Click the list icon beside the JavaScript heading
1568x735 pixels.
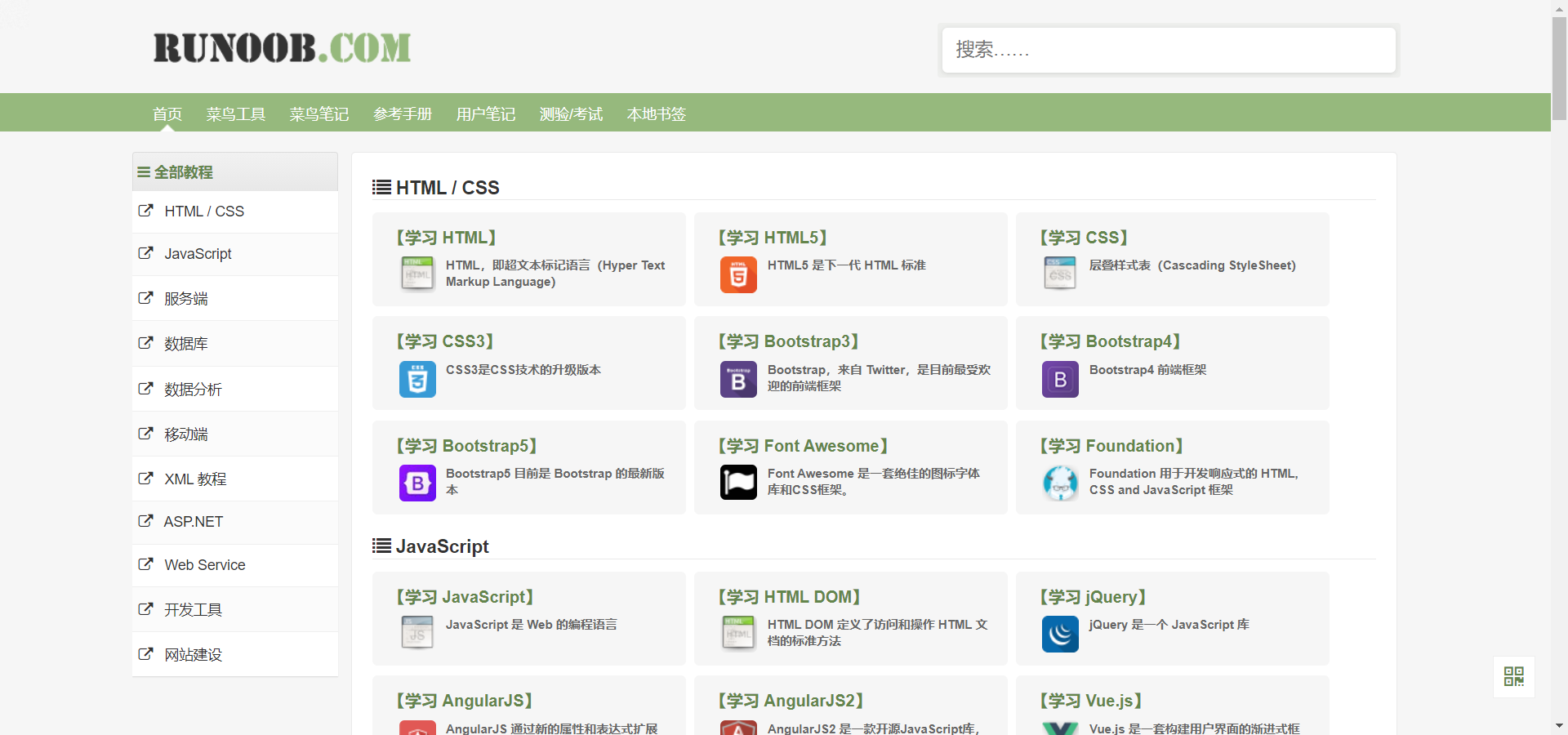point(381,546)
